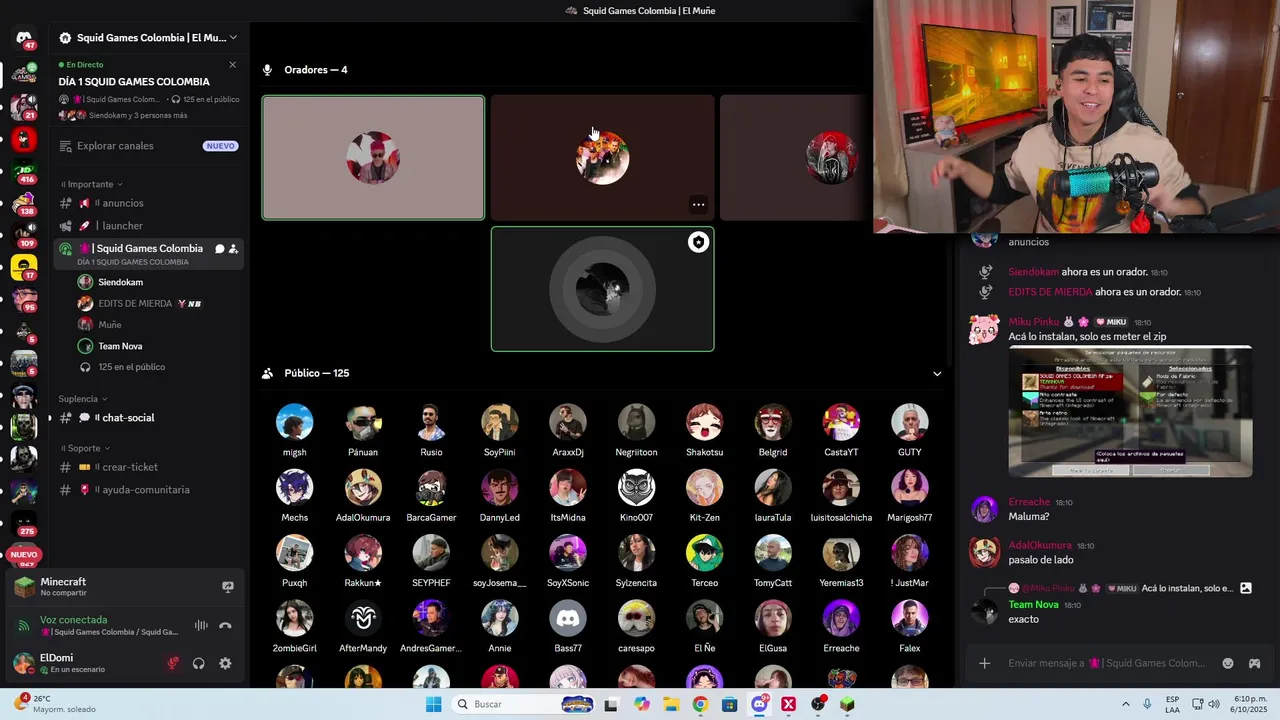Open Discord direct messages home icon
1280x720 pixels.
coord(24,38)
